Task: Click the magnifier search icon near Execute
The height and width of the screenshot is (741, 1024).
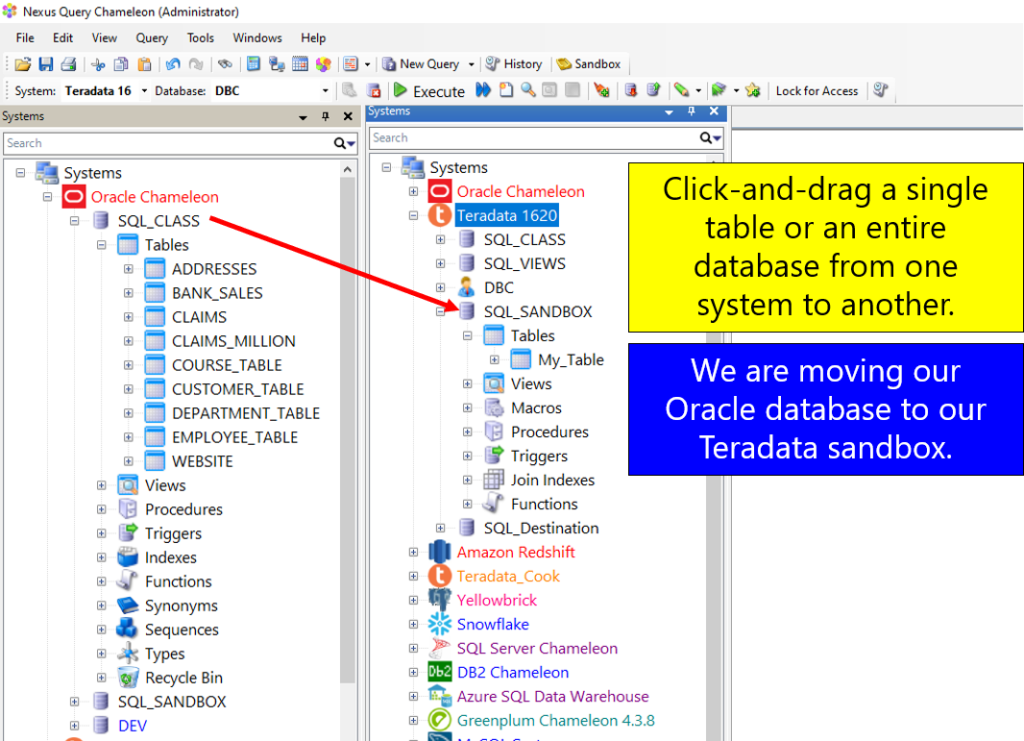Action: (x=527, y=90)
